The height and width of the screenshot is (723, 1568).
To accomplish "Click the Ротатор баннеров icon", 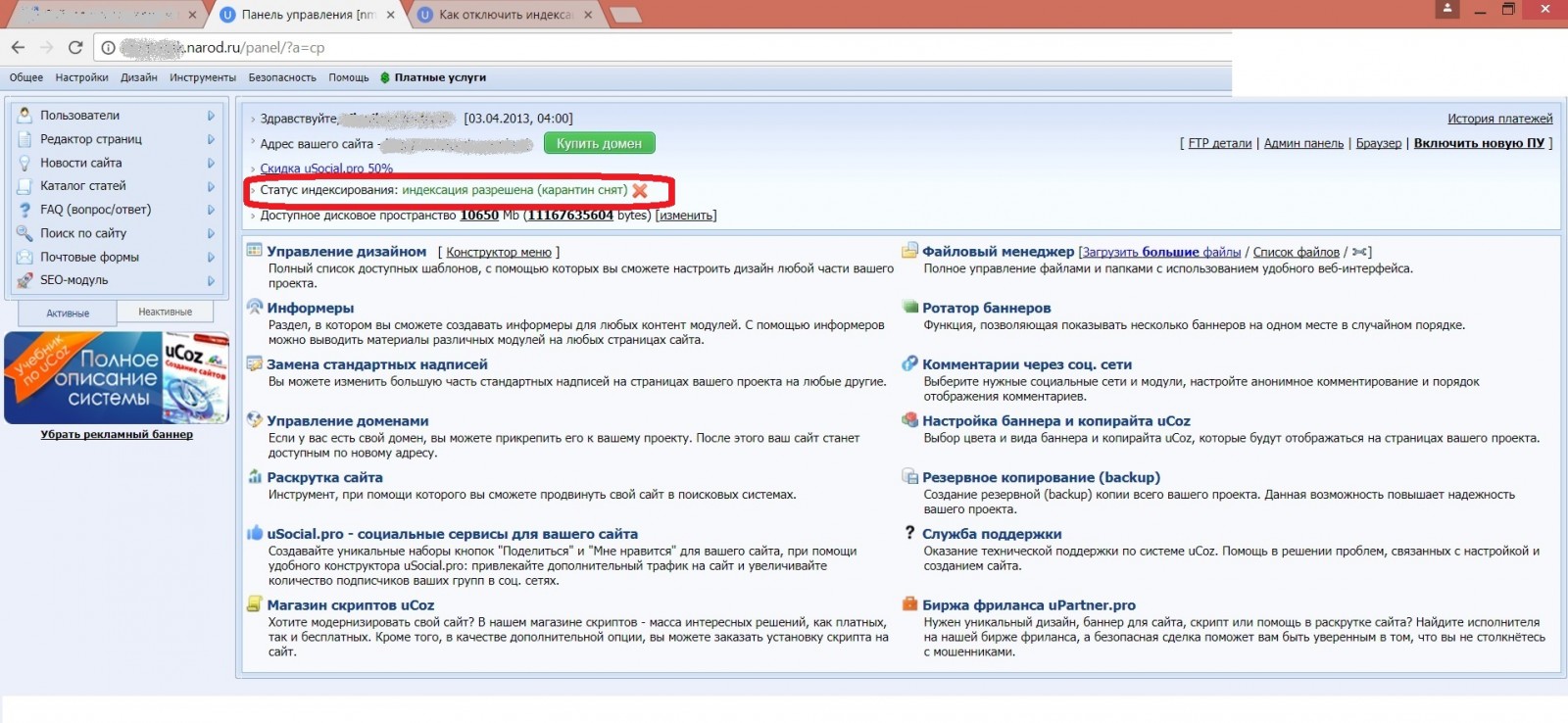I will tap(910, 307).
